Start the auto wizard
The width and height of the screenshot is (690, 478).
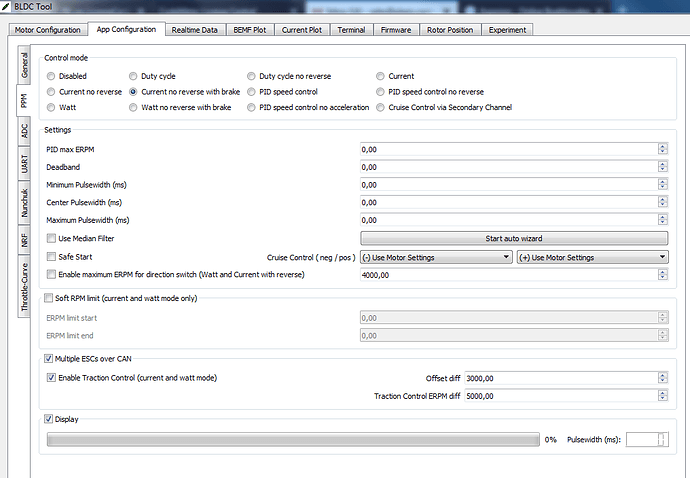coord(513,238)
